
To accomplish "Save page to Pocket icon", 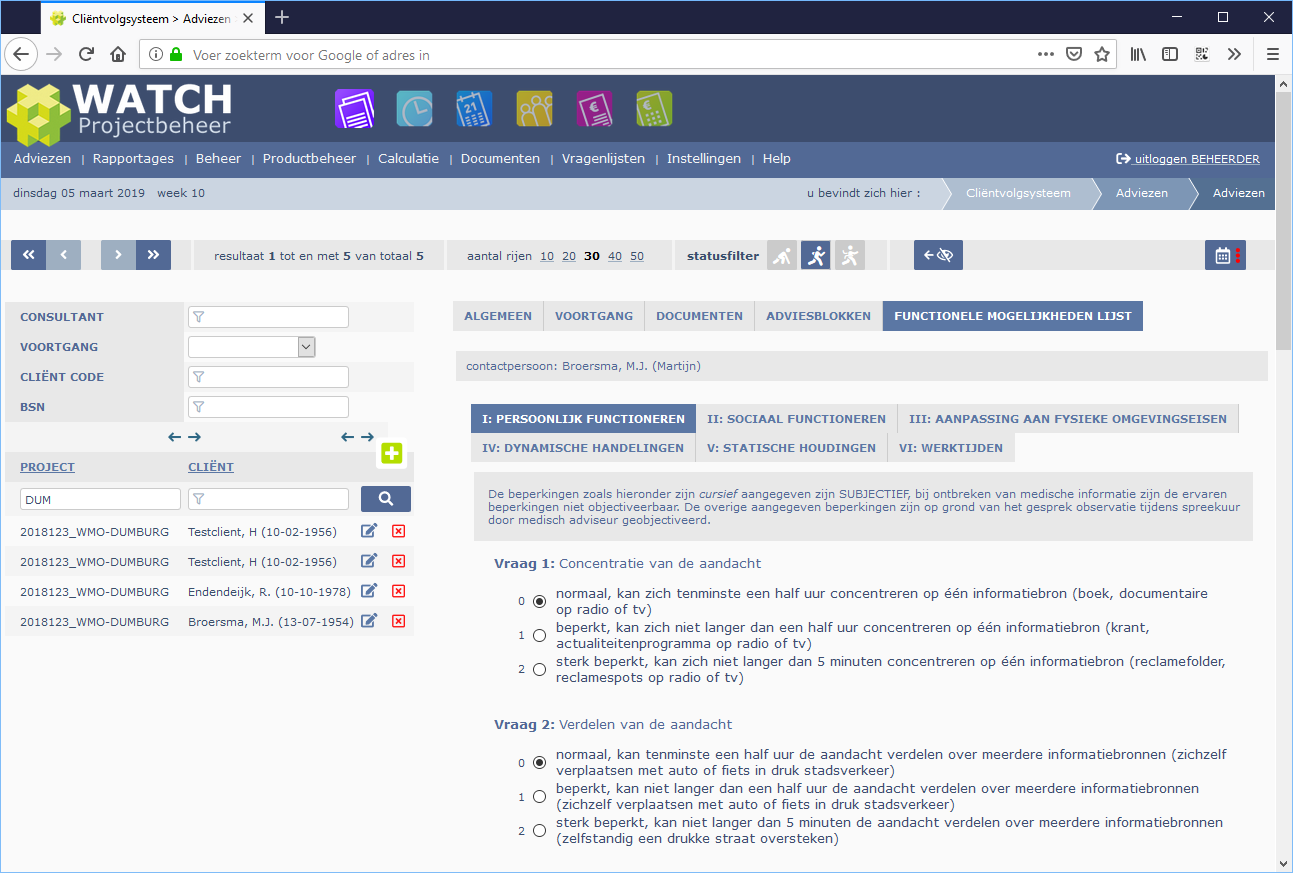I will pyautogui.click(x=1074, y=54).
